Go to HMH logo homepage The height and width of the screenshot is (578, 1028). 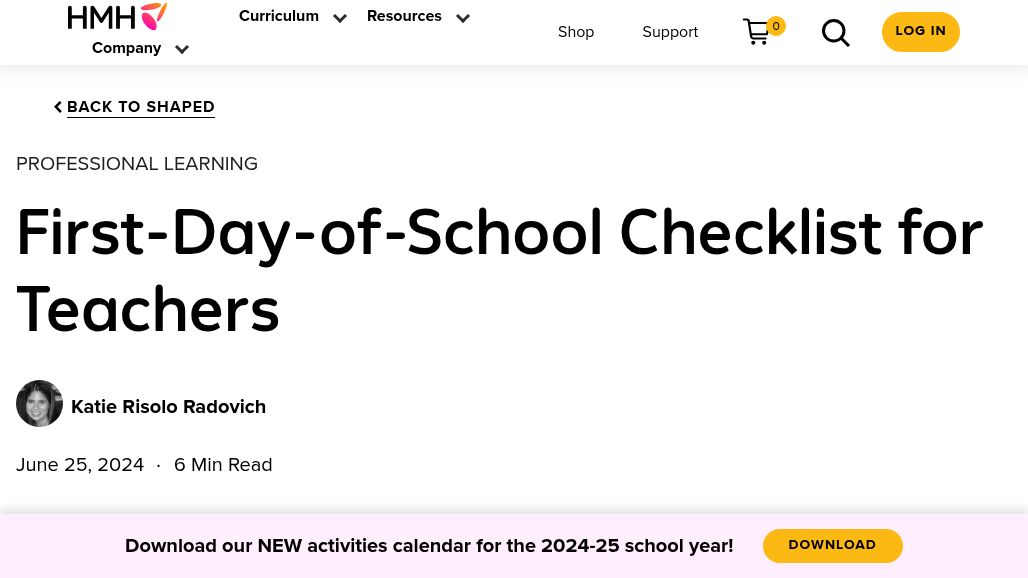[x=117, y=16]
